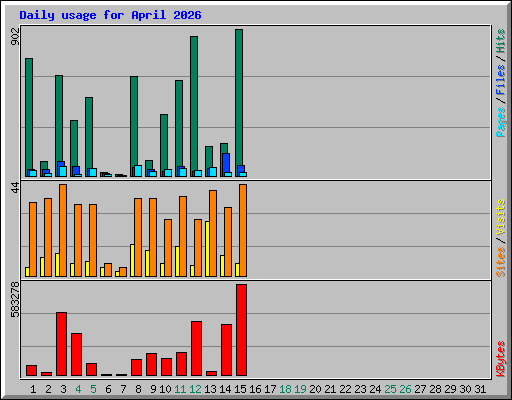Select the orange sites bar for day 6
Viewport: 512px width, 400px height.
[108, 270]
